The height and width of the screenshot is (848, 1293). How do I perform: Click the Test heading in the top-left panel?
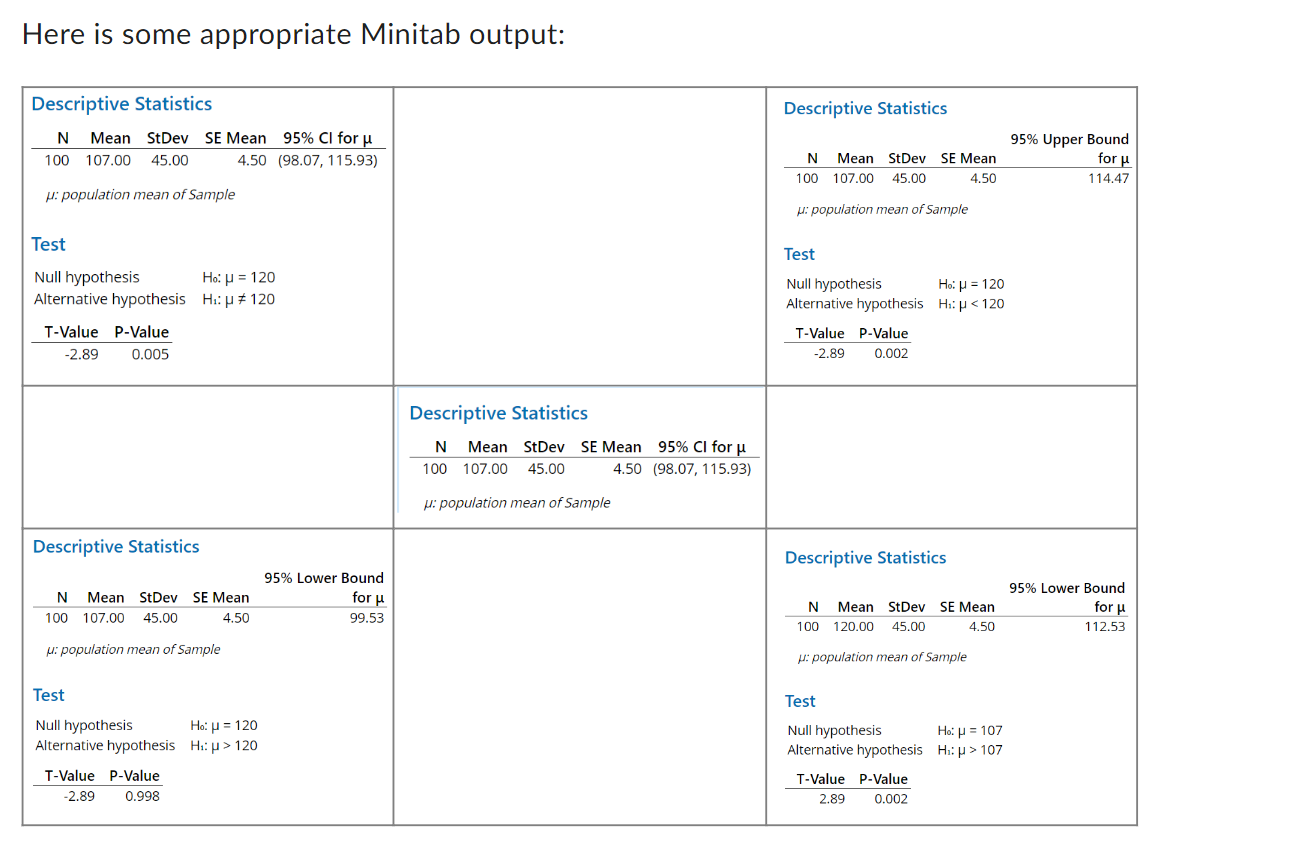point(48,243)
